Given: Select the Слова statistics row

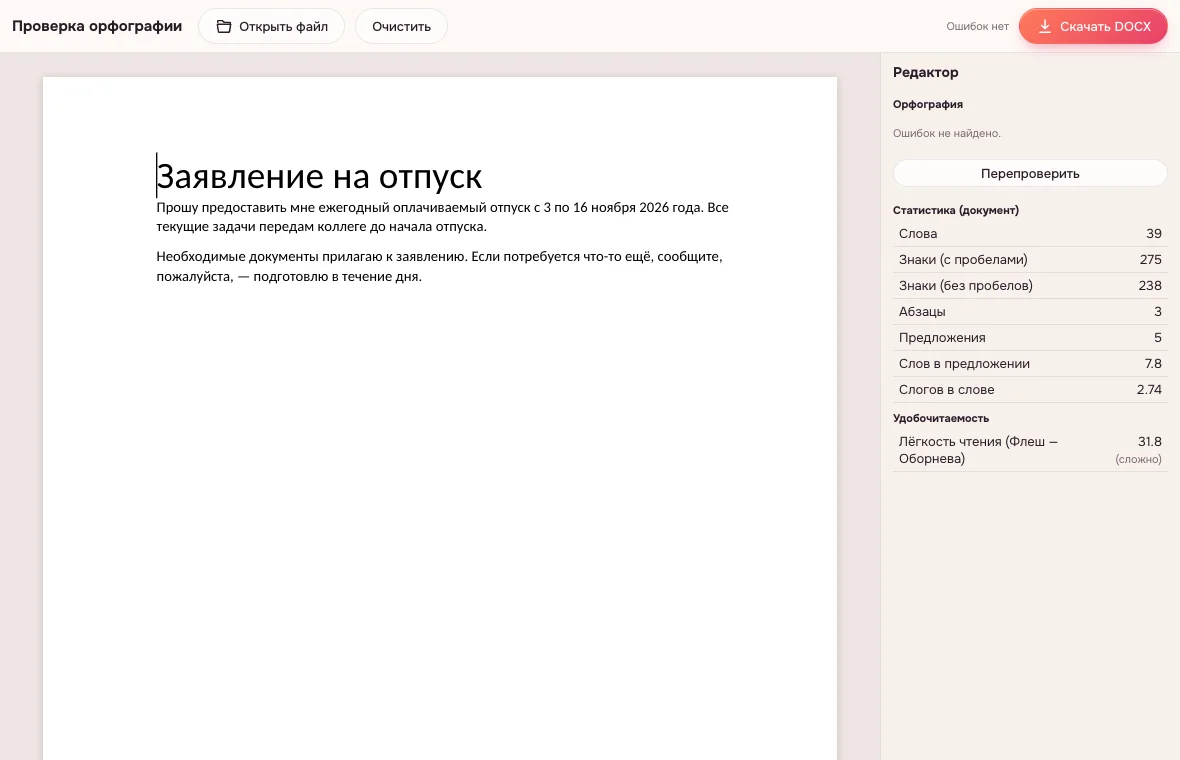Looking at the screenshot, I should [x=1029, y=234].
